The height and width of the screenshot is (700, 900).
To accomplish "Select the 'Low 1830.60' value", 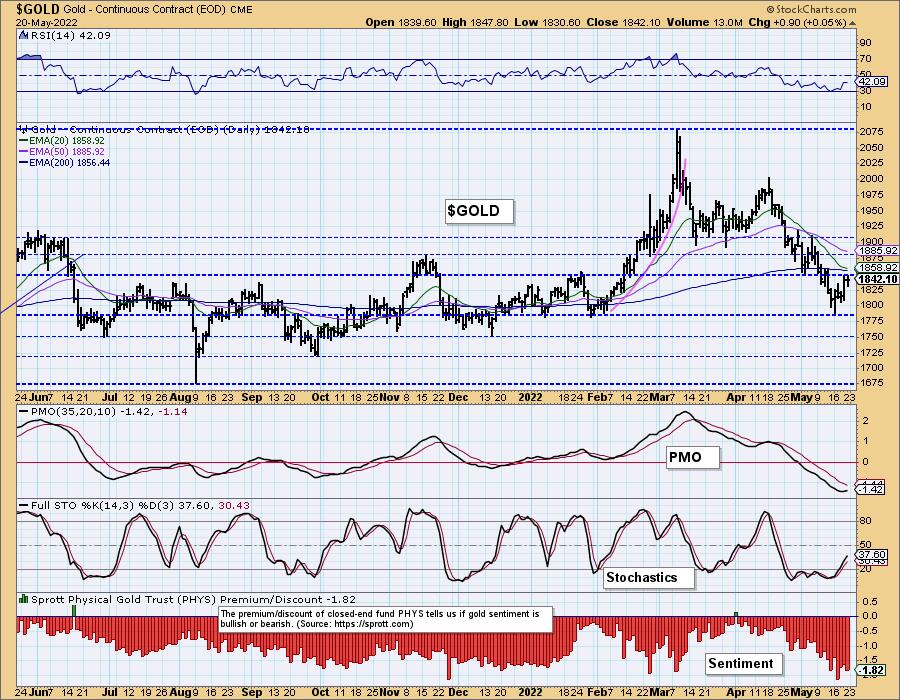I will (x=548, y=22).
